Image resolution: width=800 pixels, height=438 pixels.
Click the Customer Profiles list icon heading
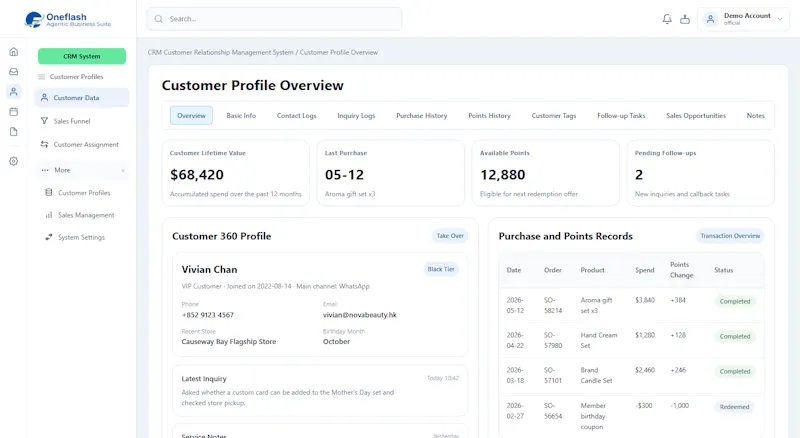click(42, 77)
